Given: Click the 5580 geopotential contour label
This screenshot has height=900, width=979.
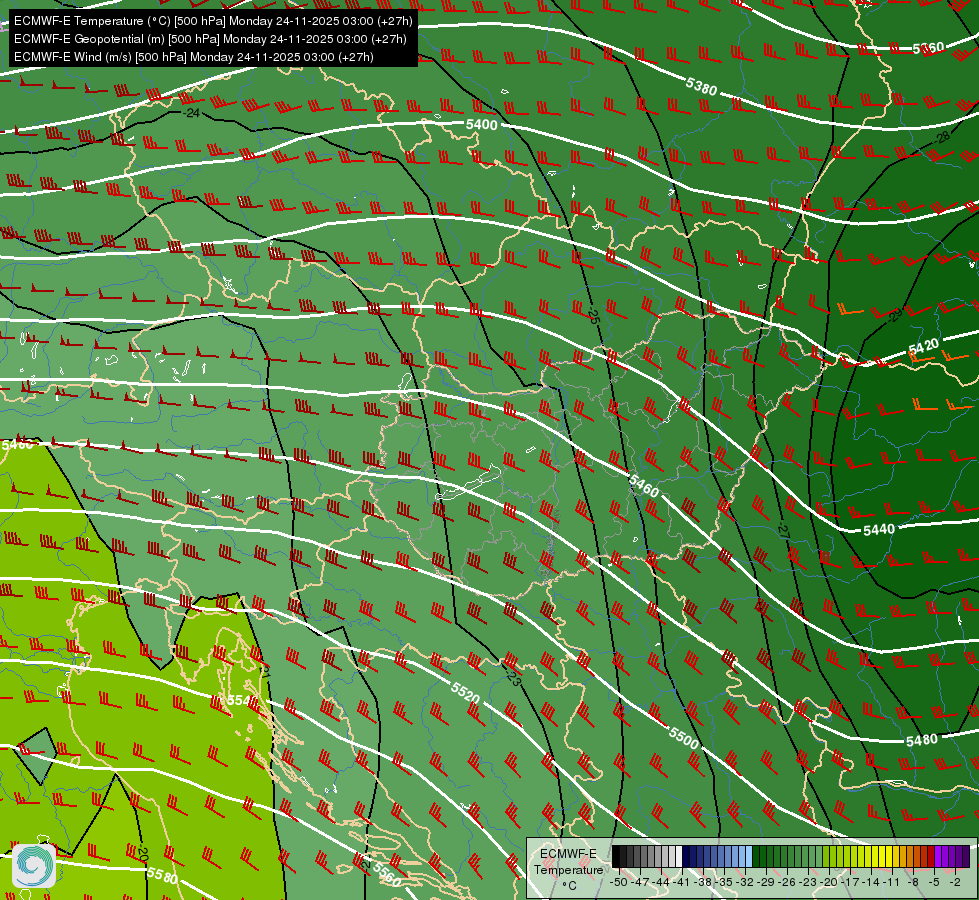Looking at the screenshot, I should pos(162,875).
